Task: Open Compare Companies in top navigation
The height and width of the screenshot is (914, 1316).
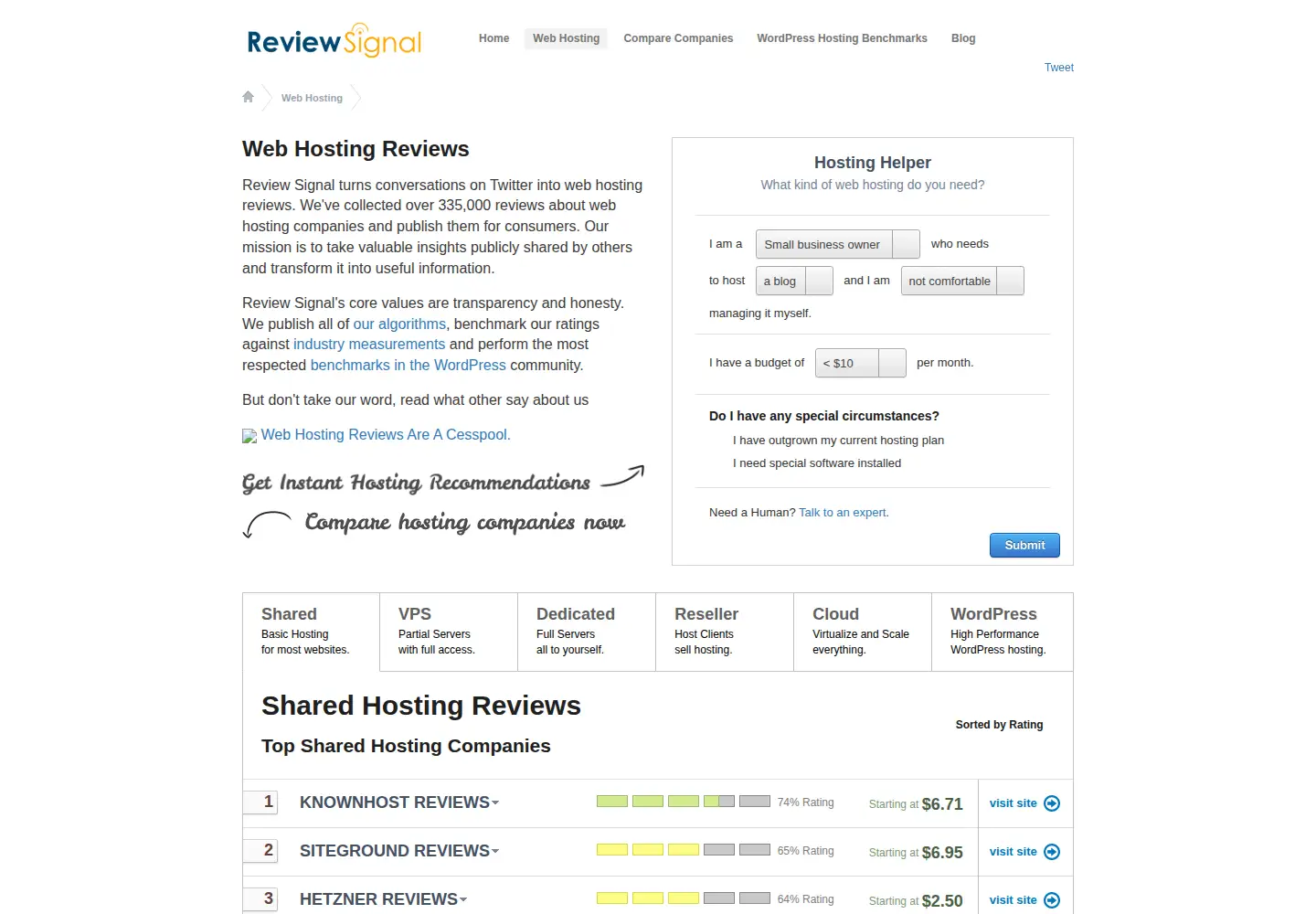Action: [678, 38]
